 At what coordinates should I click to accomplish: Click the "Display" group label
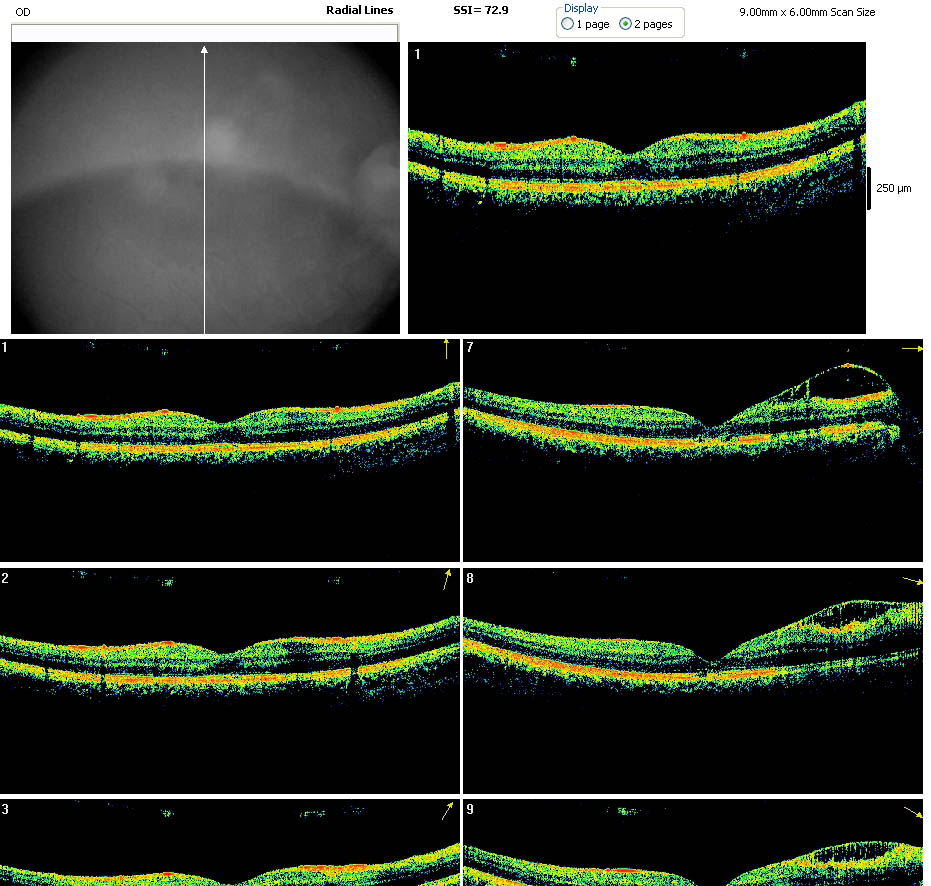[581, 8]
